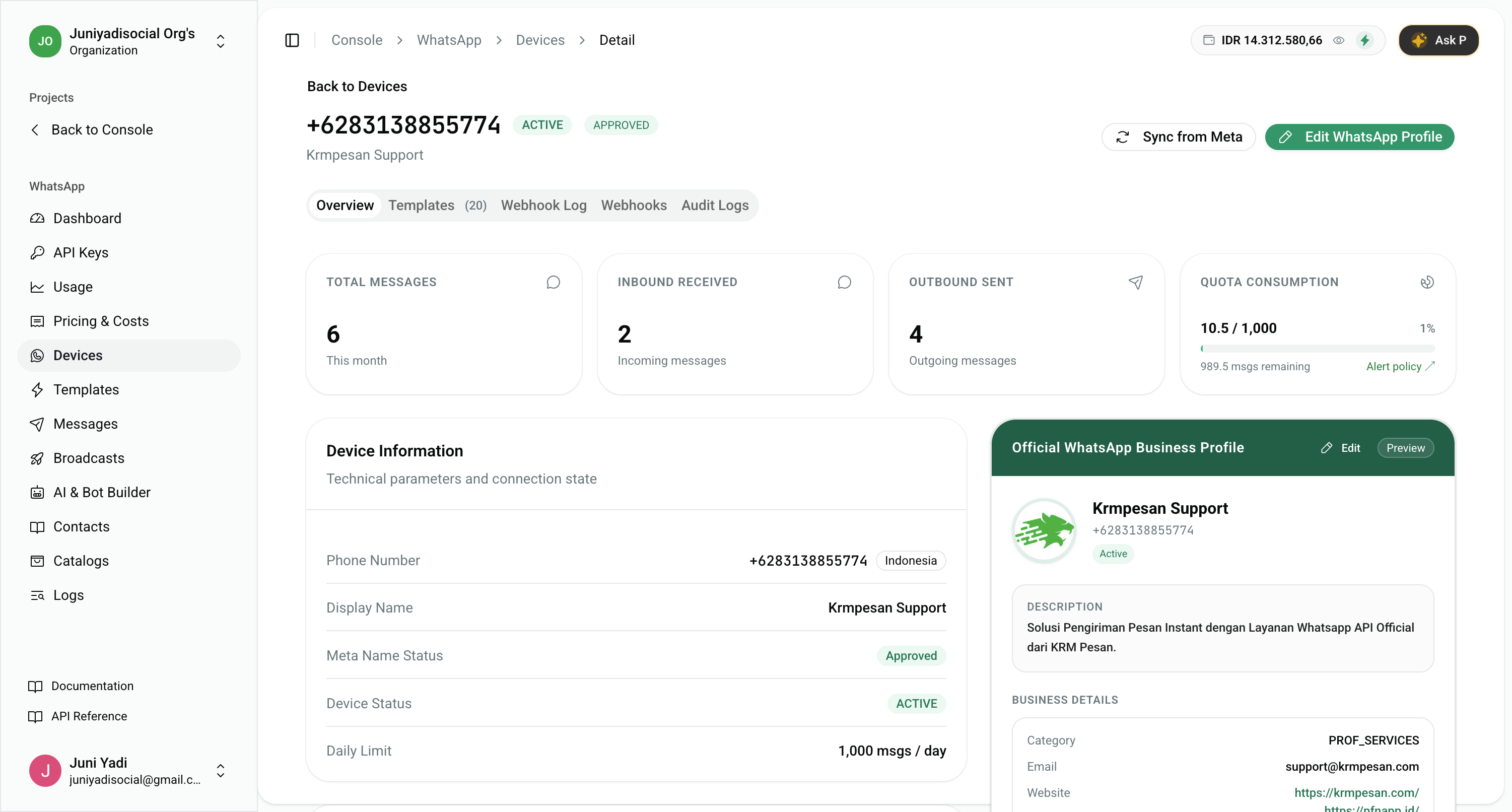Switch to the Webhook Log tab
The image size is (1512, 812).
(543, 205)
